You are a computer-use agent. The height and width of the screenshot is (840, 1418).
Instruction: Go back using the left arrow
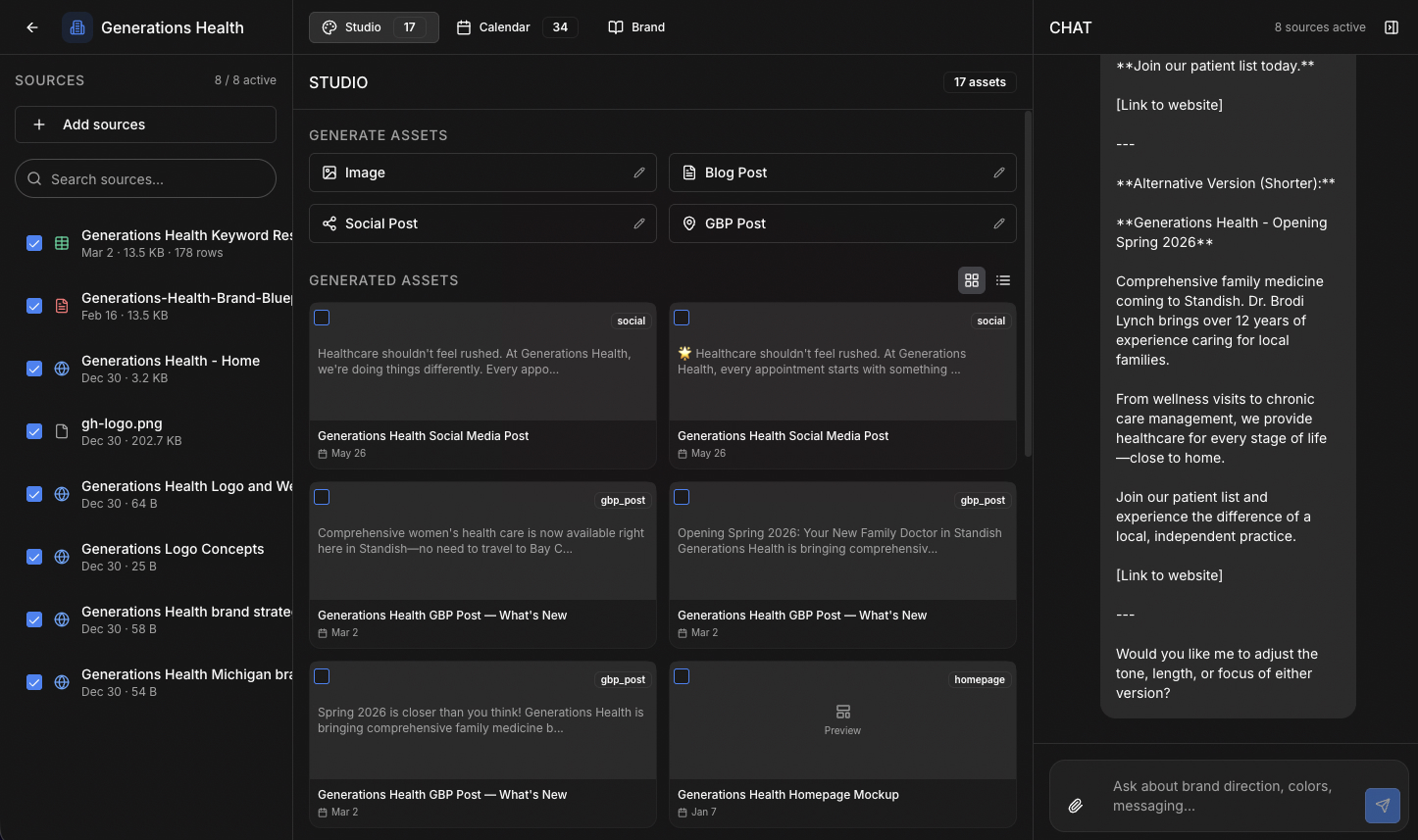pos(32,27)
